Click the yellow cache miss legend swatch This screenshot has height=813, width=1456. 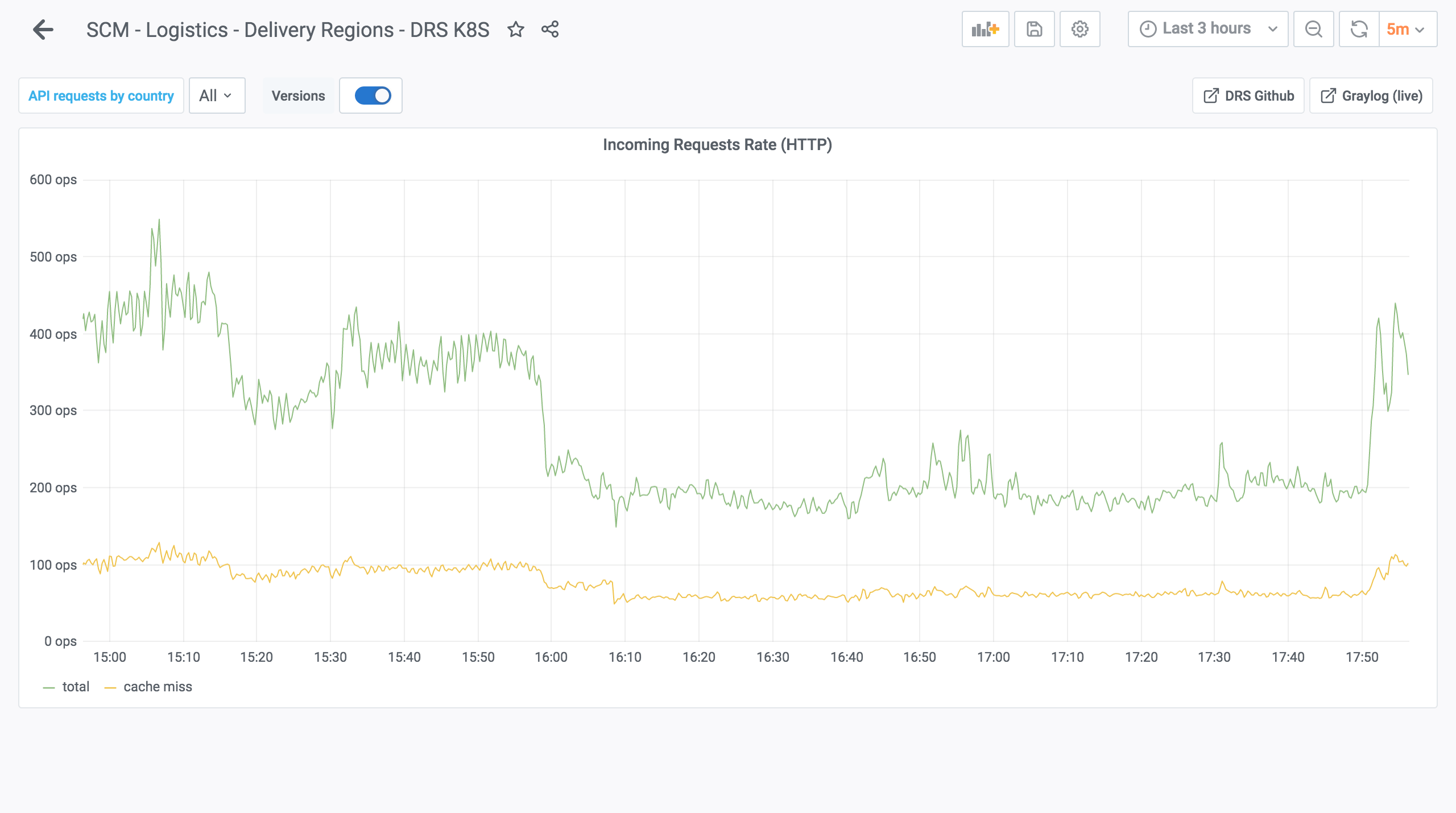tap(110, 688)
